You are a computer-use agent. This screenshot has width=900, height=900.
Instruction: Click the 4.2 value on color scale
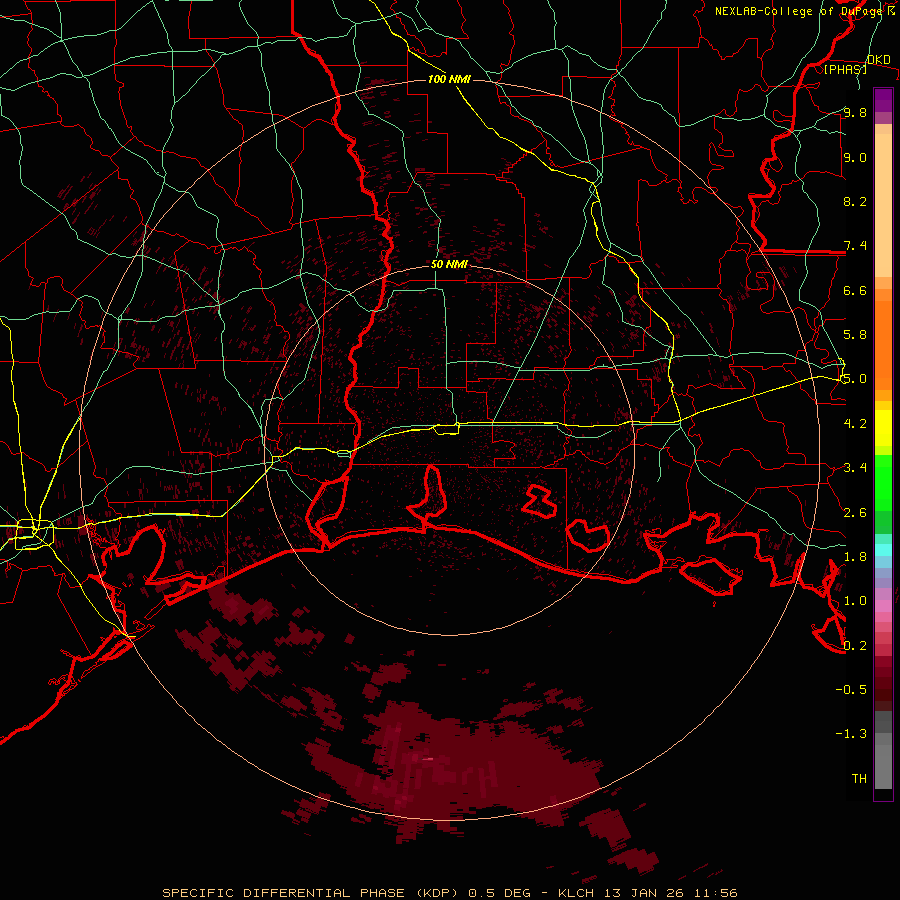[x=855, y=424]
